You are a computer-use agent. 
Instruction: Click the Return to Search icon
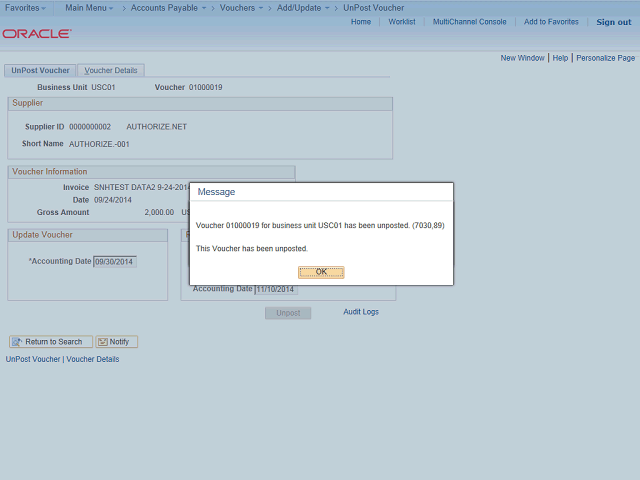(x=17, y=342)
